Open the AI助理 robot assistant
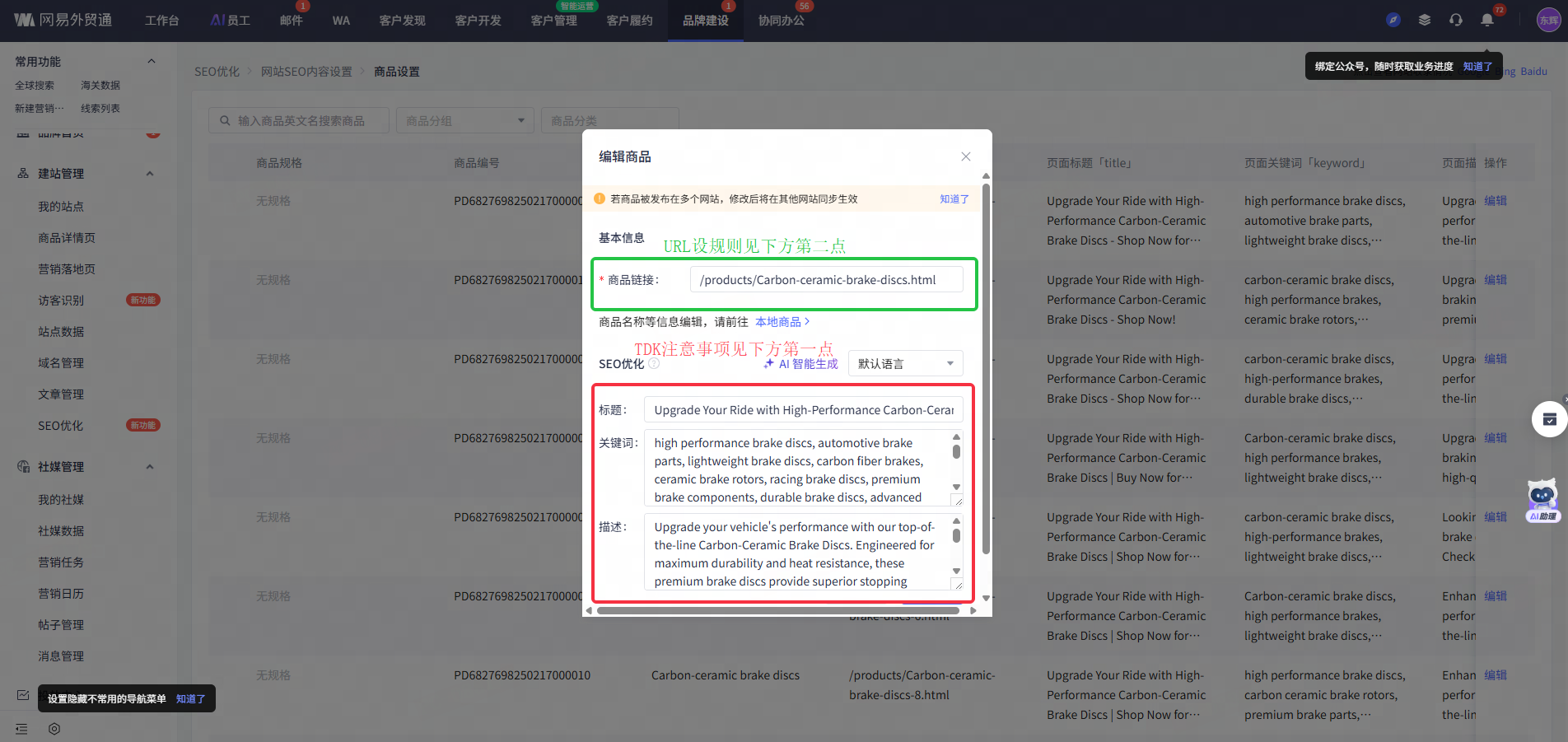Image resolution: width=1568 pixels, height=742 pixels. [x=1542, y=500]
